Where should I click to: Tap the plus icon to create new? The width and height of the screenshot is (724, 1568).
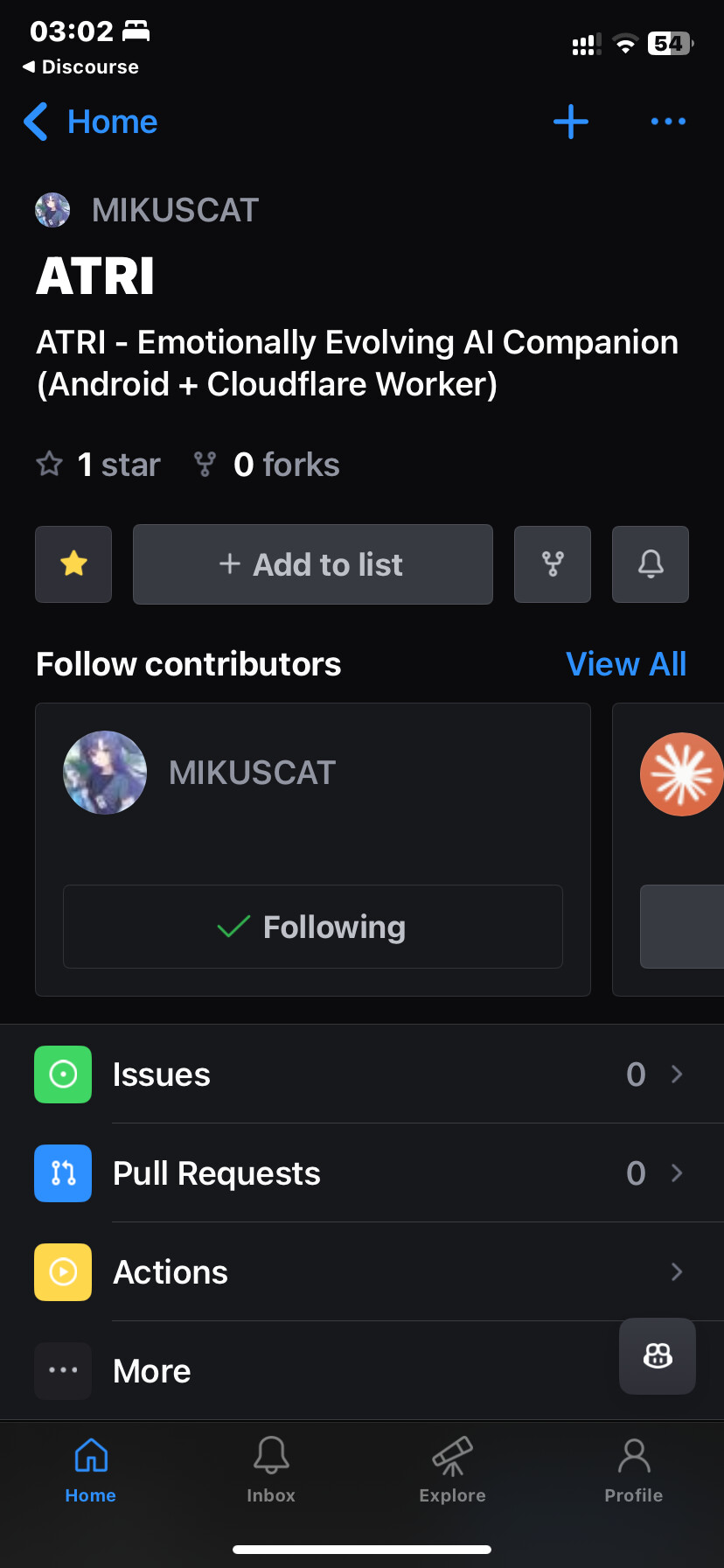571,122
